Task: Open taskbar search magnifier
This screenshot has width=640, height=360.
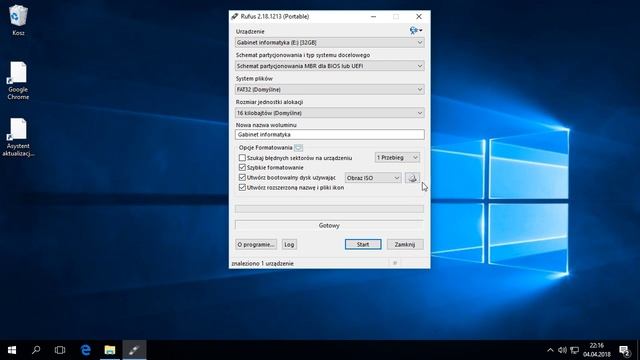Action: coord(36,350)
